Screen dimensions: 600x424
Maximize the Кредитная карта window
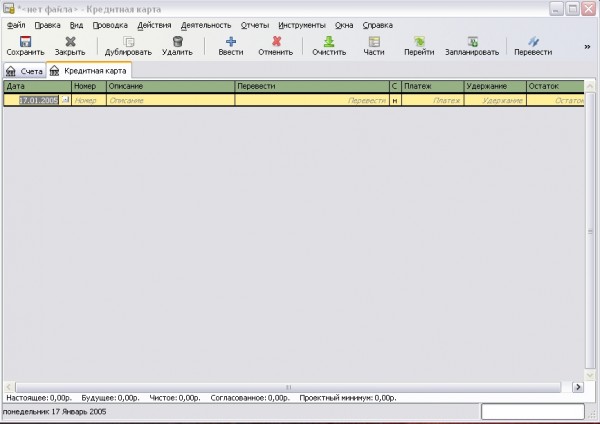point(572,9)
